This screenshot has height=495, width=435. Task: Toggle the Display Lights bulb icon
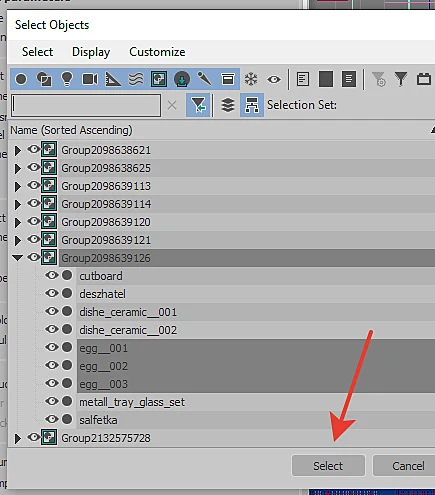point(67,79)
